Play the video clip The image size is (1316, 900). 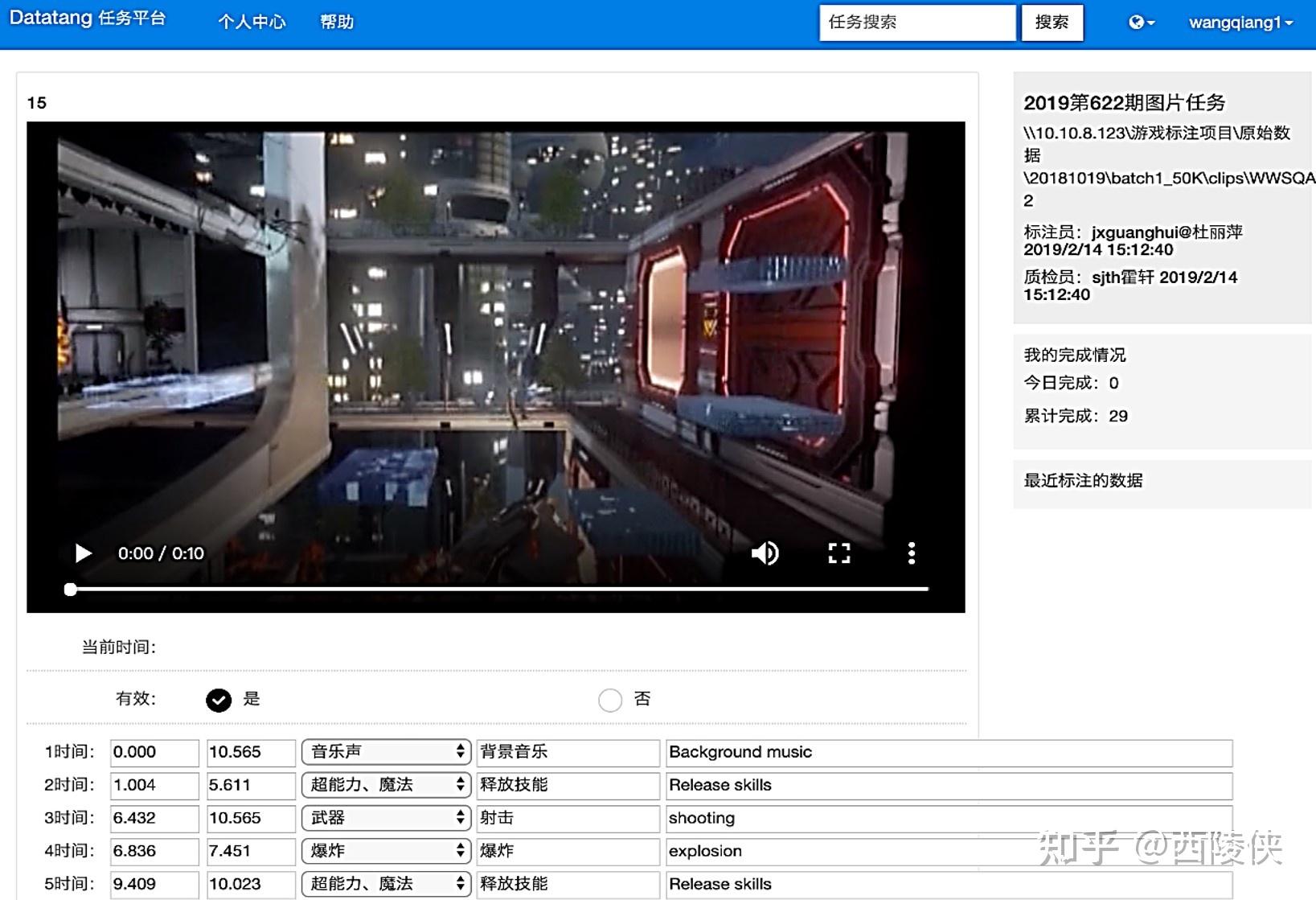pos(83,553)
